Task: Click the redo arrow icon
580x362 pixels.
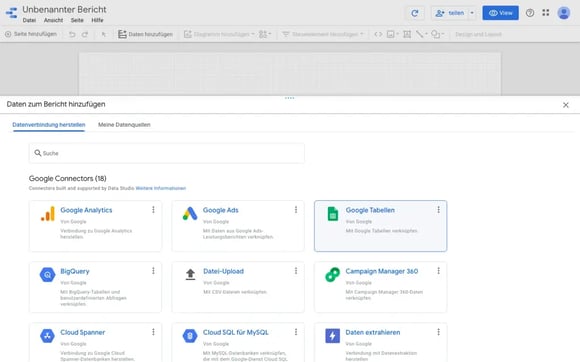Action: pos(85,34)
